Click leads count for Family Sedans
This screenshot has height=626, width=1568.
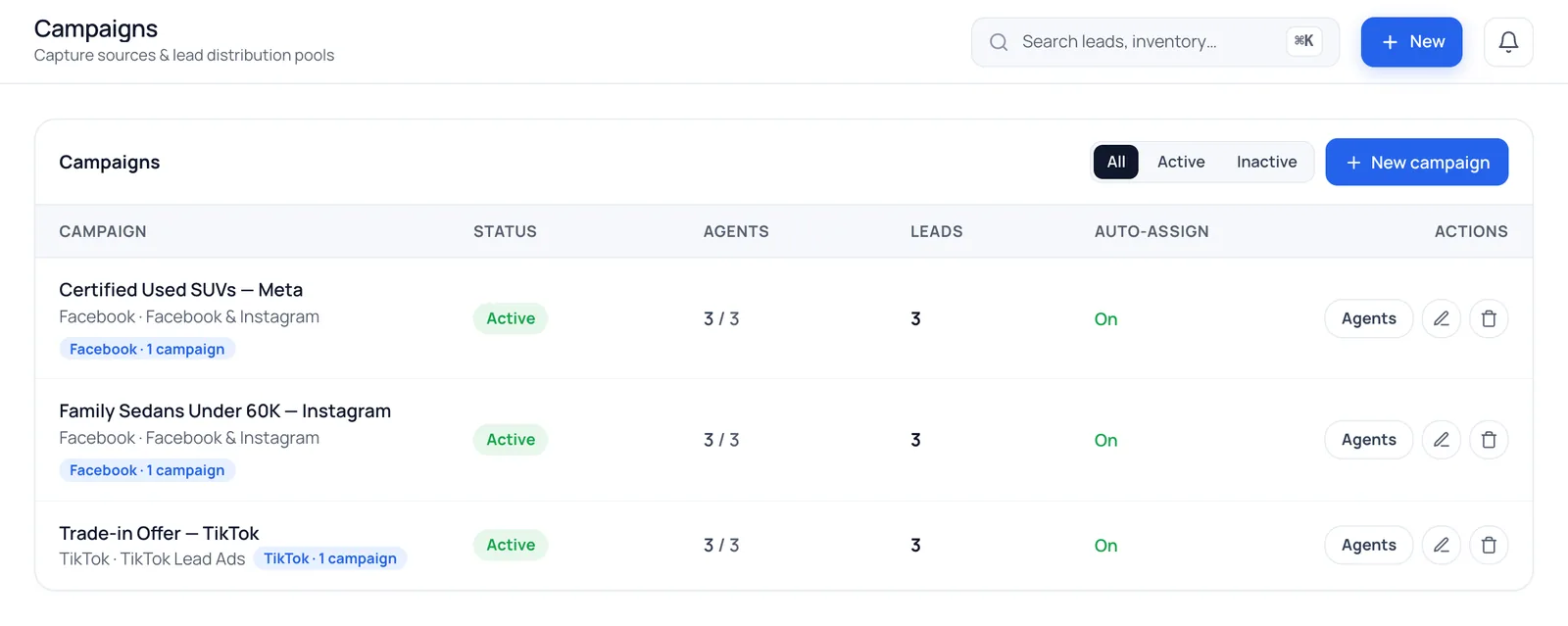tap(915, 440)
